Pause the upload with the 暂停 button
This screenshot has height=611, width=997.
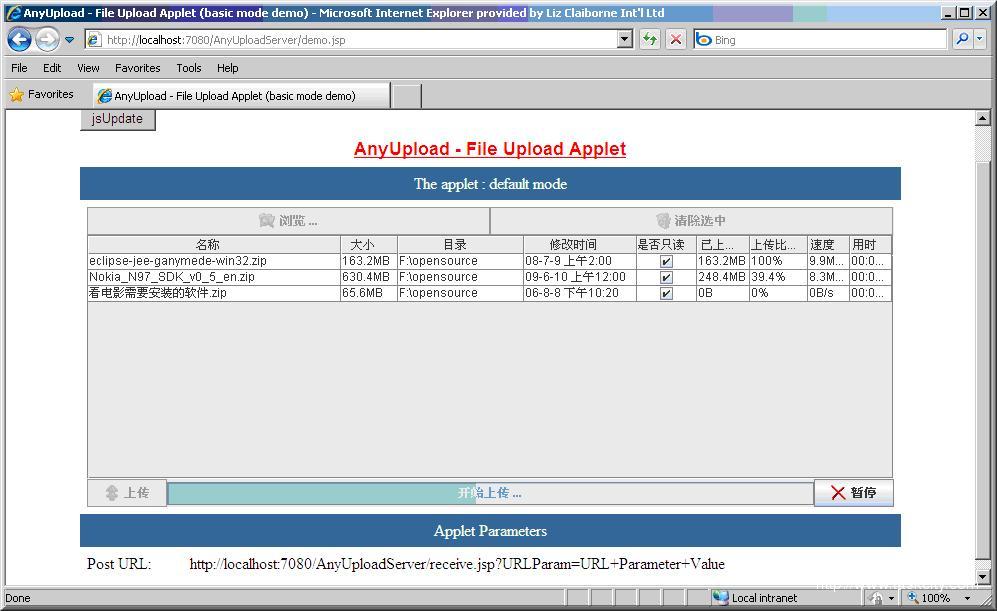853,493
